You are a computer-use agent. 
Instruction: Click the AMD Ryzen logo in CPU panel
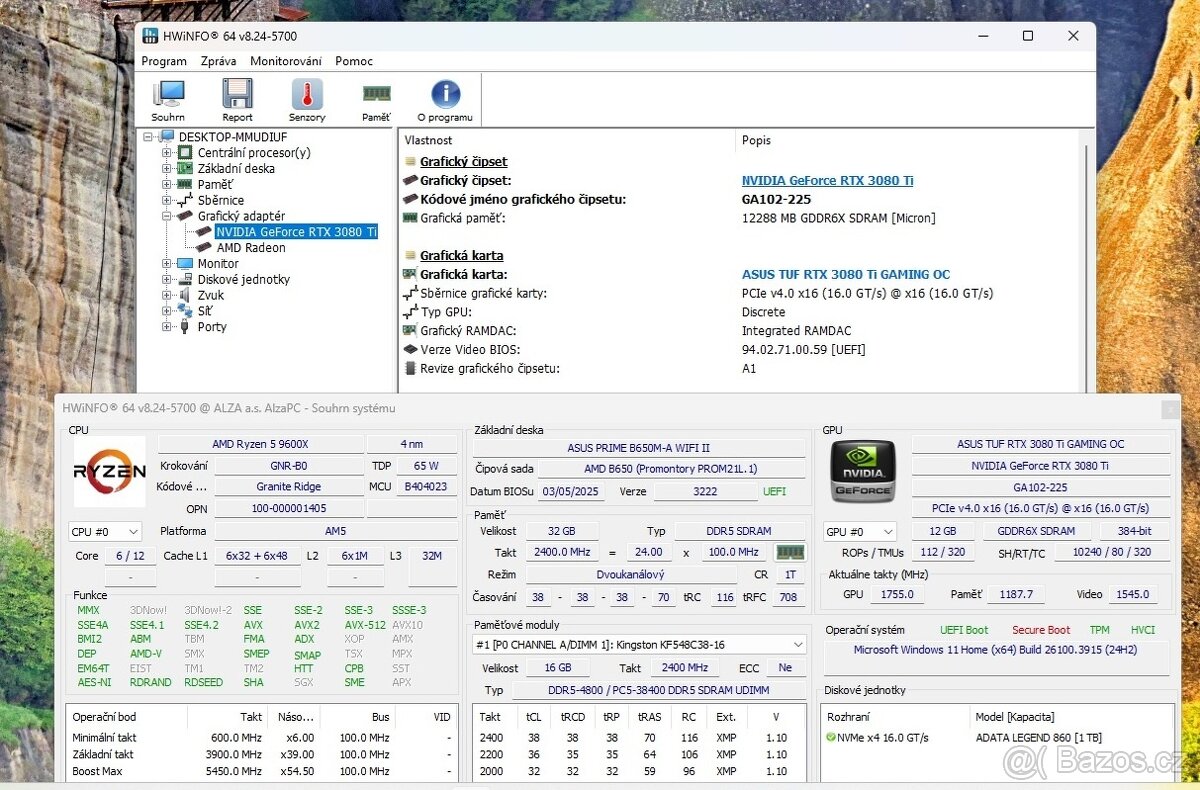(x=108, y=473)
